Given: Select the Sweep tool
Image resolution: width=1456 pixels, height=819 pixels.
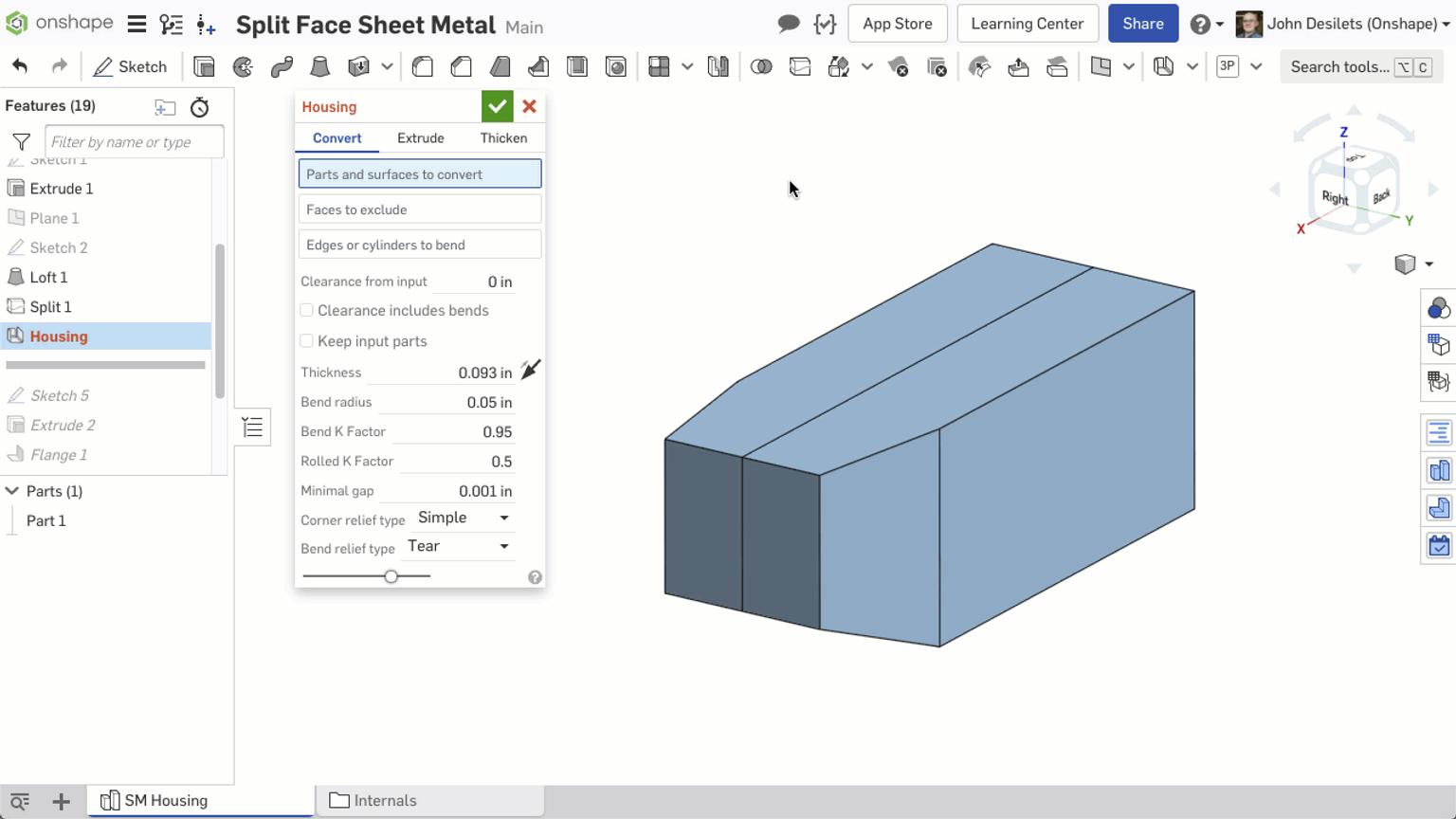Looking at the screenshot, I should (x=282, y=66).
